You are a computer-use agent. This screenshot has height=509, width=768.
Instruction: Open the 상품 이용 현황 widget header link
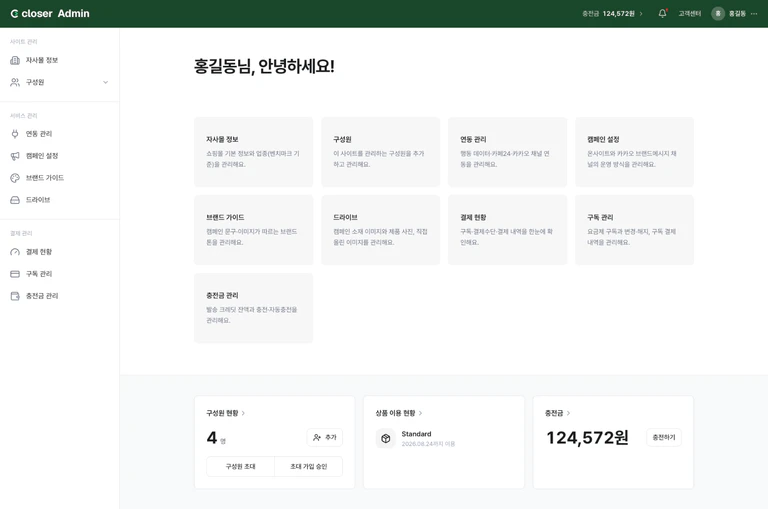399,413
